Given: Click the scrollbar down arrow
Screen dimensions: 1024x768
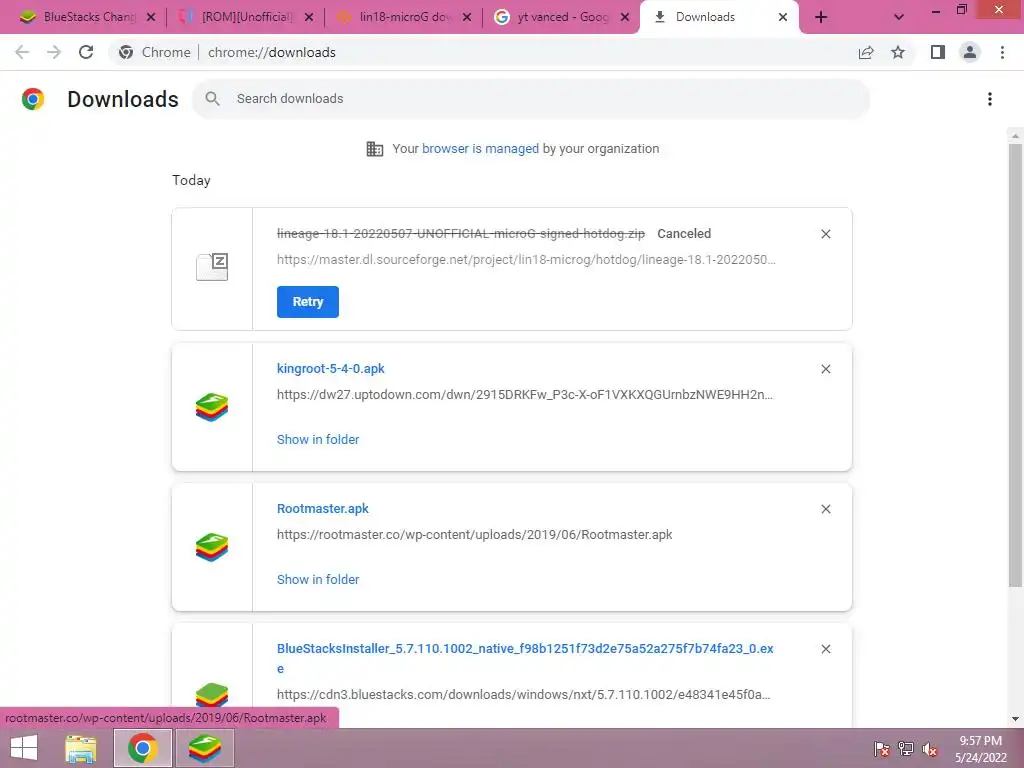Looking at the screenshot, I should 1015,719.
